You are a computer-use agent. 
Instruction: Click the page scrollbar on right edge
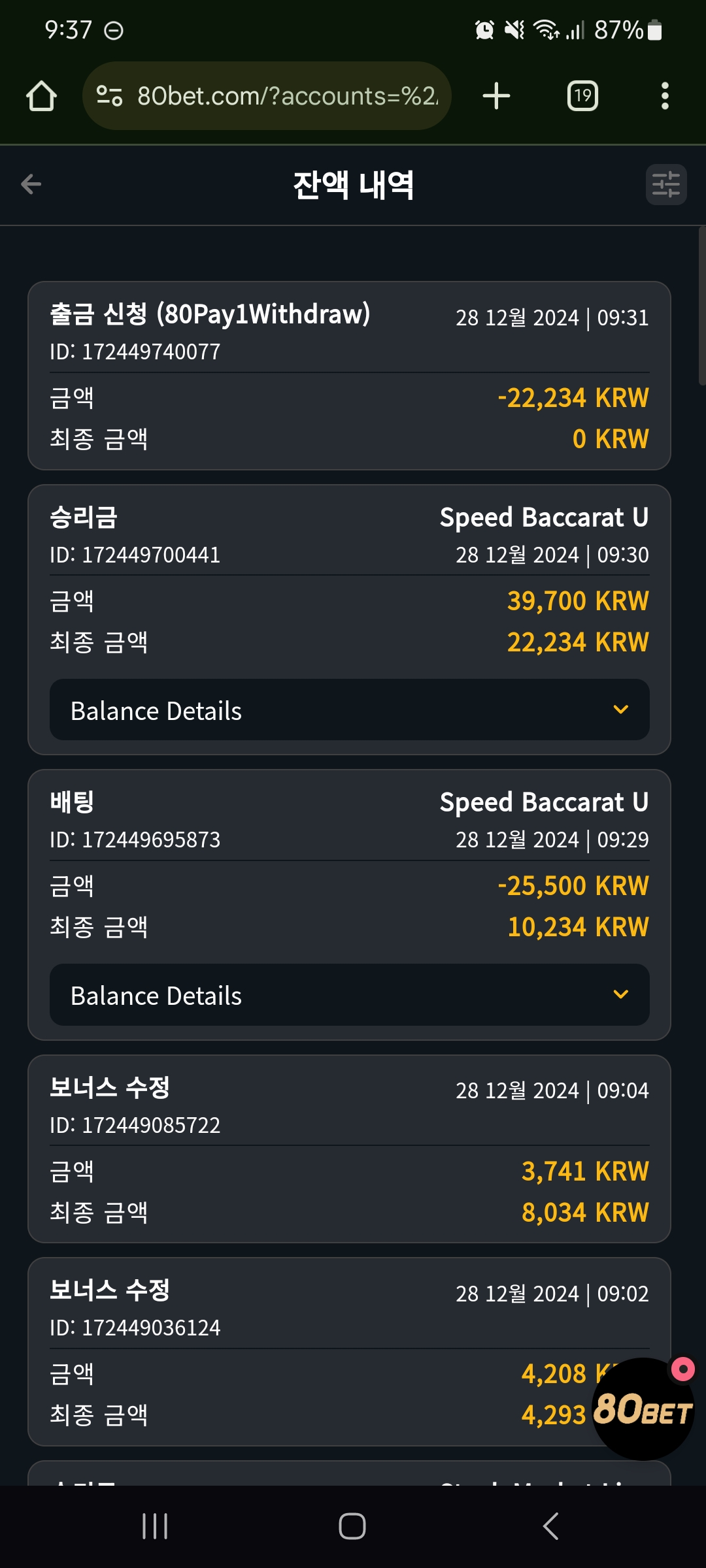click(701, 306)
